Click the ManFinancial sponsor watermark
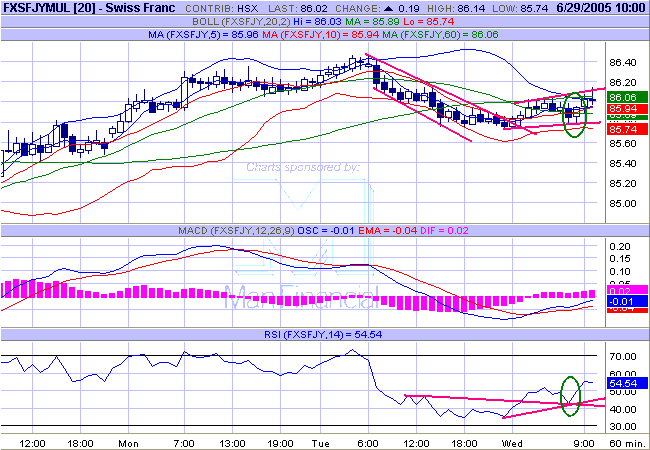Screen dimensions: 650x450 pos(302,295)
